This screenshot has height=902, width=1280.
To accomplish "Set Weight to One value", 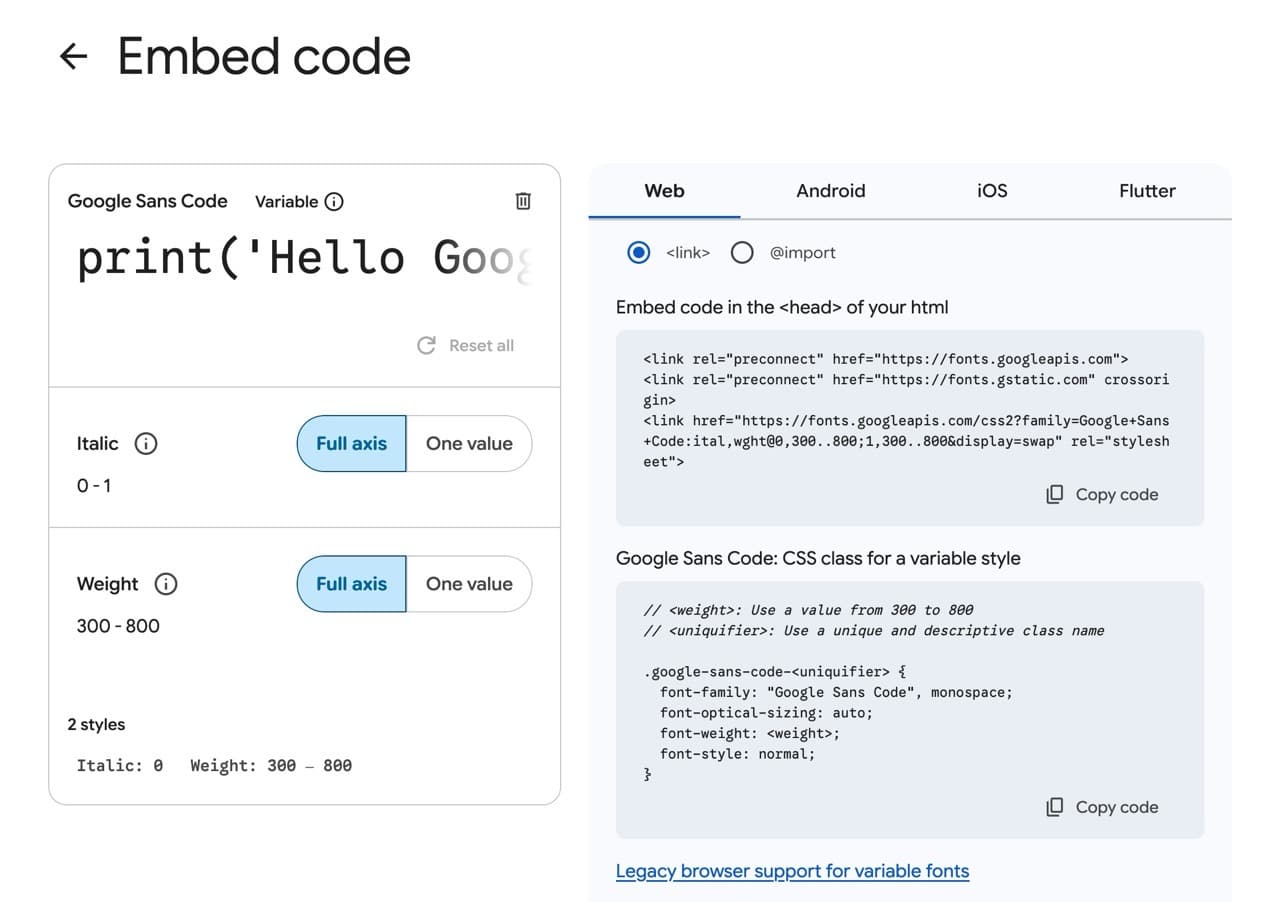I will tap(469, 584).
